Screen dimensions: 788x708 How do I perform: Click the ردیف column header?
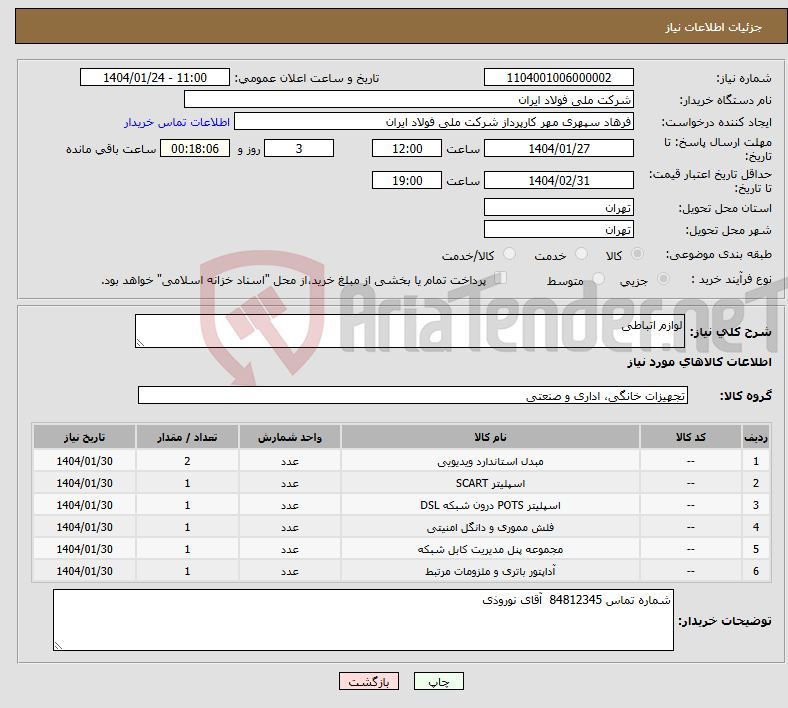(756, 437)
